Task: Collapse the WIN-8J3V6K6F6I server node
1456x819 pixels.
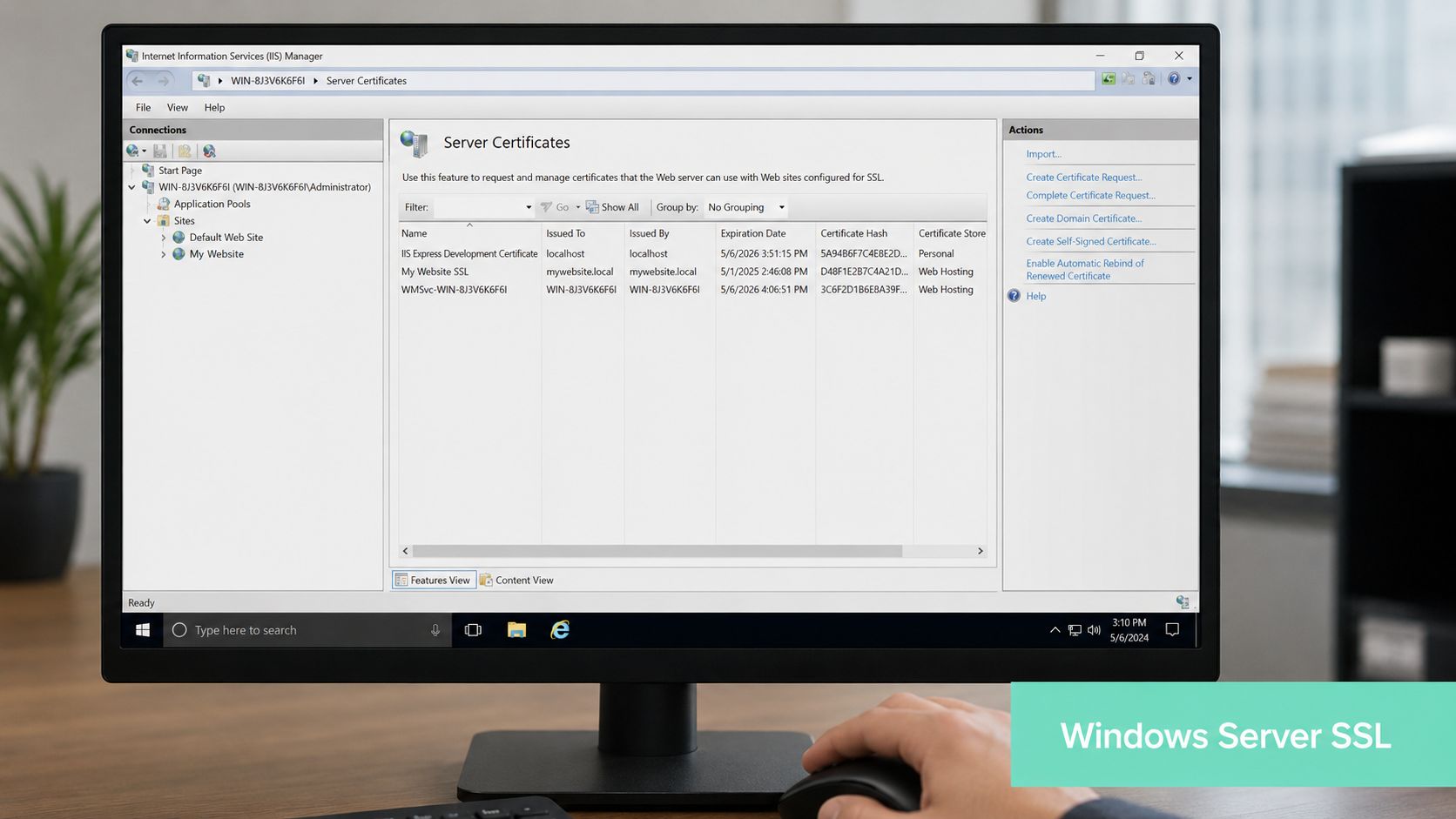Action: pyautogui.click(x=131, y=187)
